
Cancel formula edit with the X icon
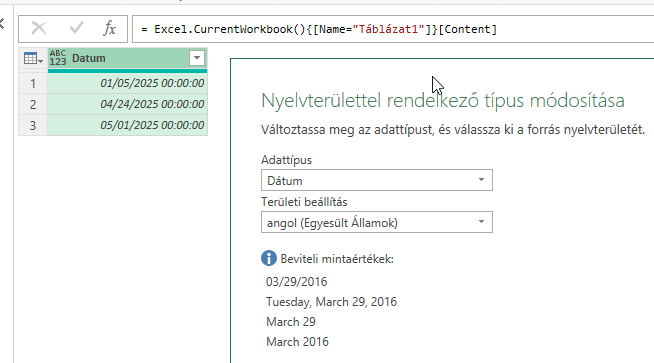click(x=39, y=28)
